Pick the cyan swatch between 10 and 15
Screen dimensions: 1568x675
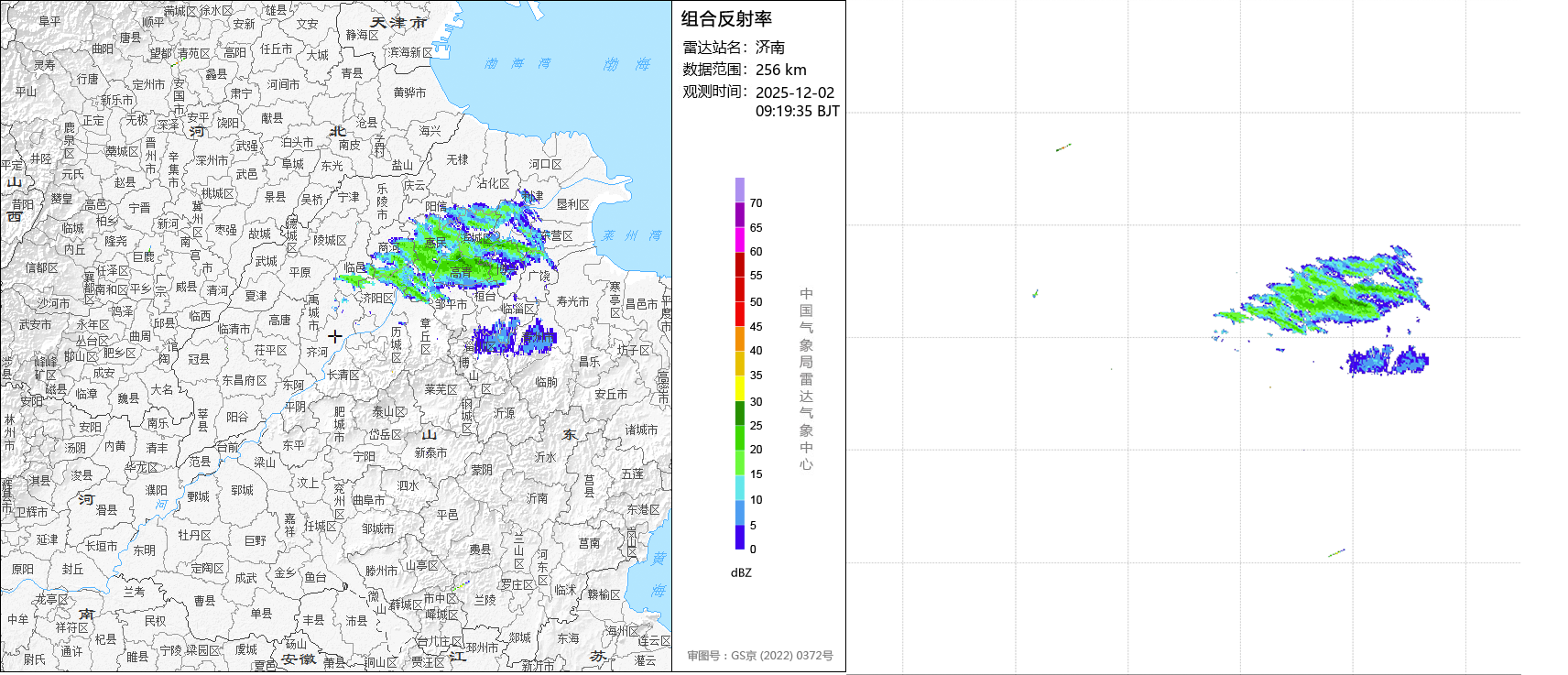(x=739, y=487)
